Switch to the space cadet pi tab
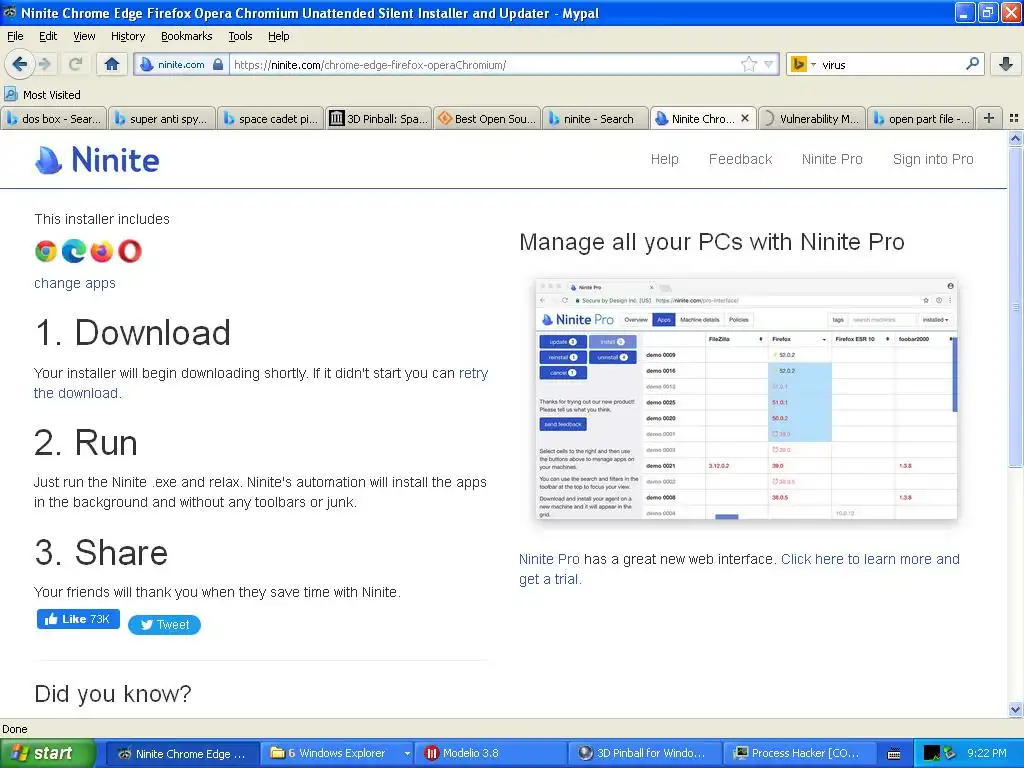Image resolution: width=1024 pixels, height=768 pixels. tap(270, 118)
